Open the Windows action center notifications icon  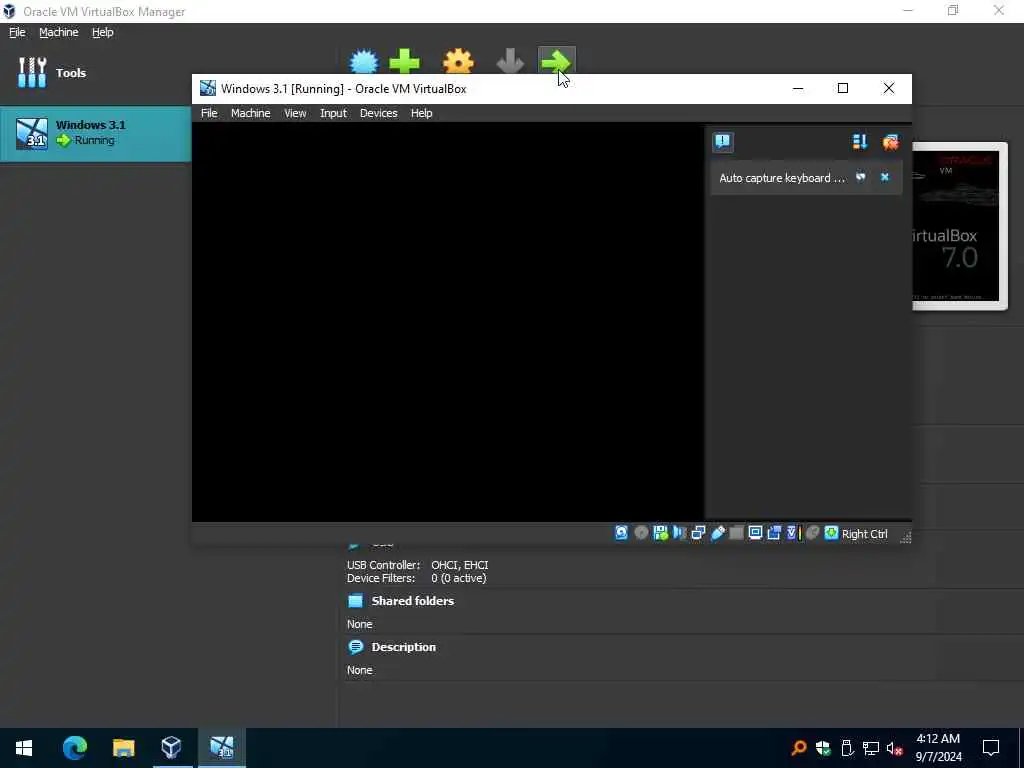[x=991, y=748]
